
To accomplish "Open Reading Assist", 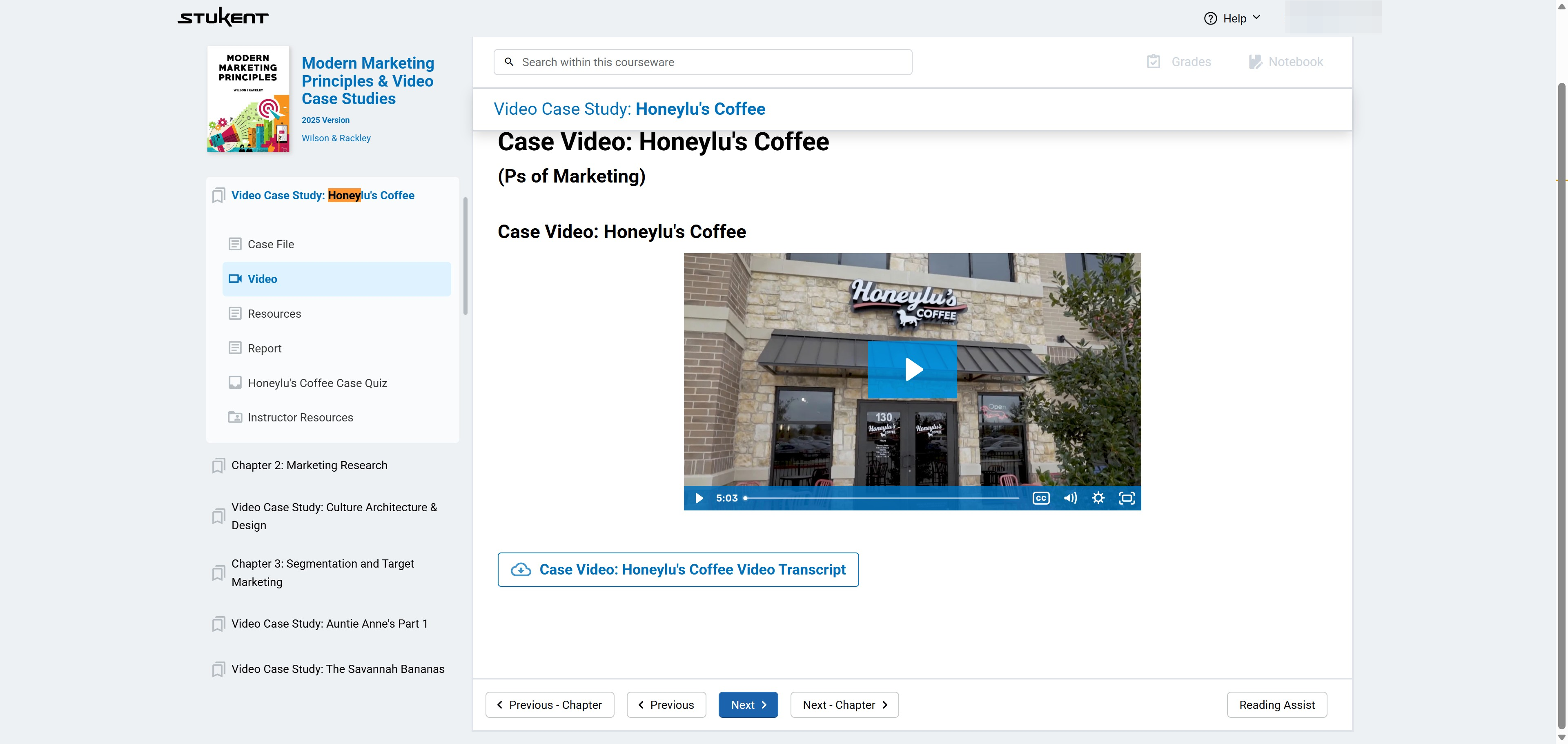I will click(1276, 705).
